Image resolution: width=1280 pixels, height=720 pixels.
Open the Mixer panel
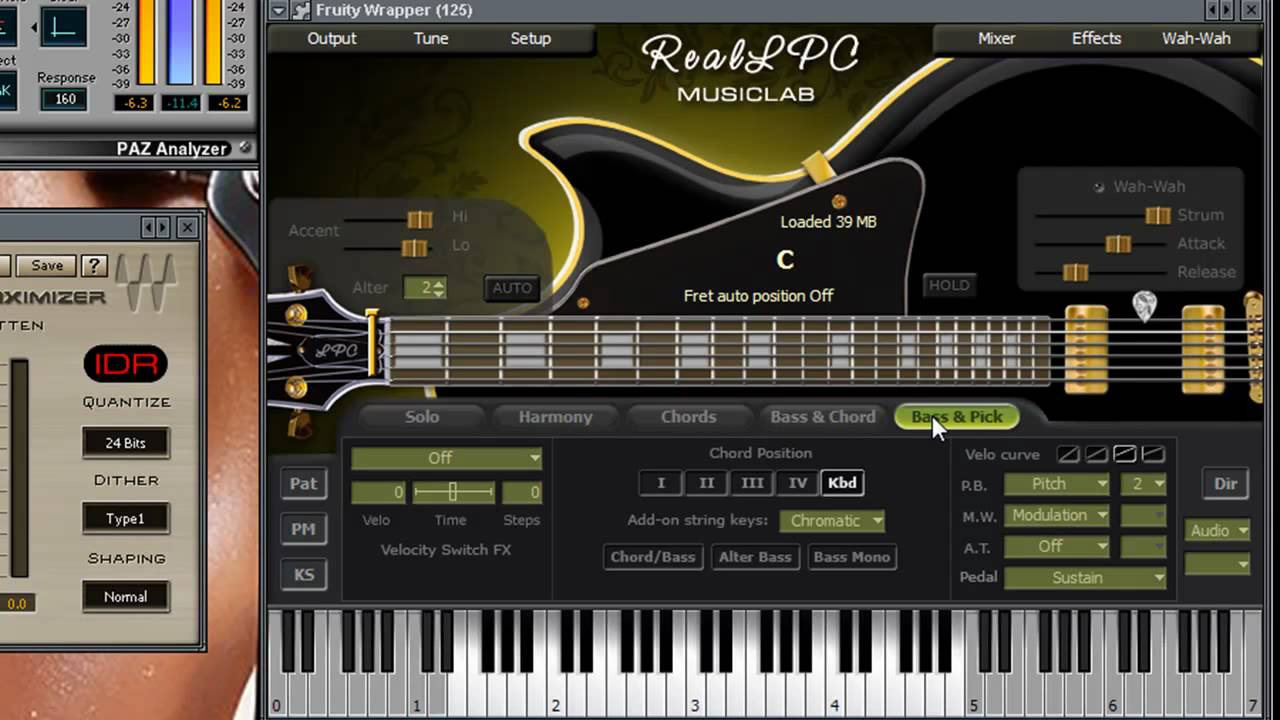tap(996, 38)
